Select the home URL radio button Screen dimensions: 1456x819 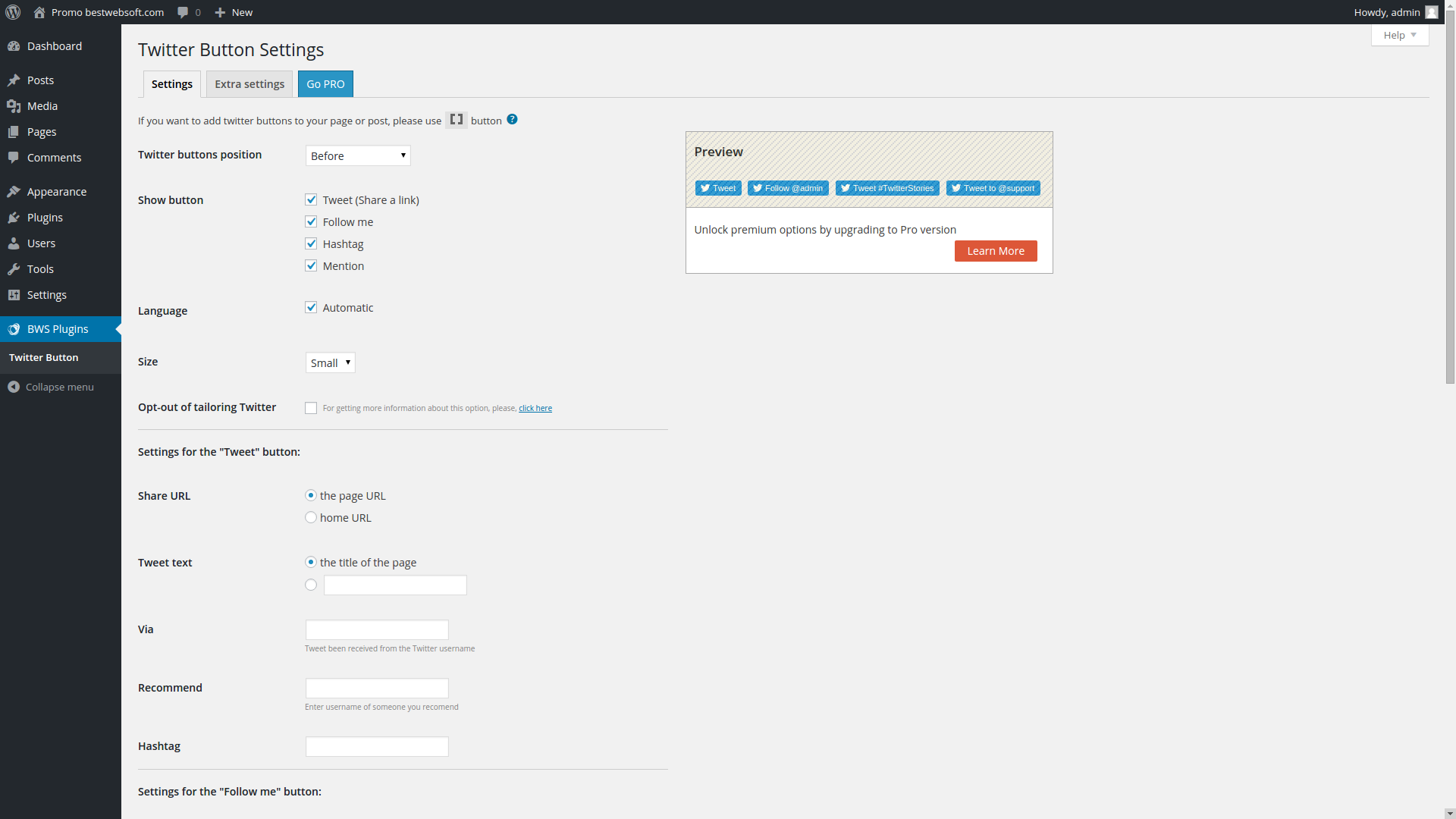311,517
